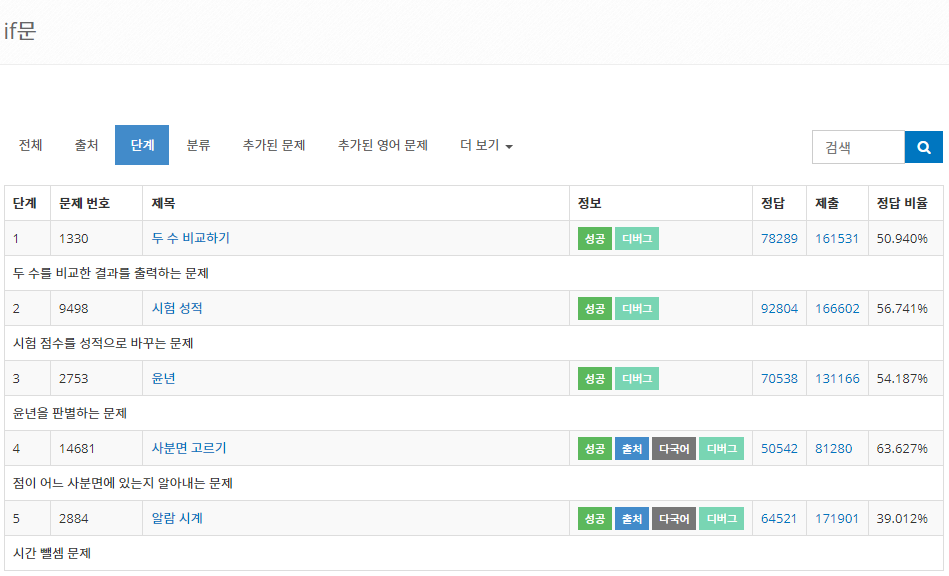Click 디버그 badge in row 2753
Screen dimensions: 949x576
(x=637, y=379)
